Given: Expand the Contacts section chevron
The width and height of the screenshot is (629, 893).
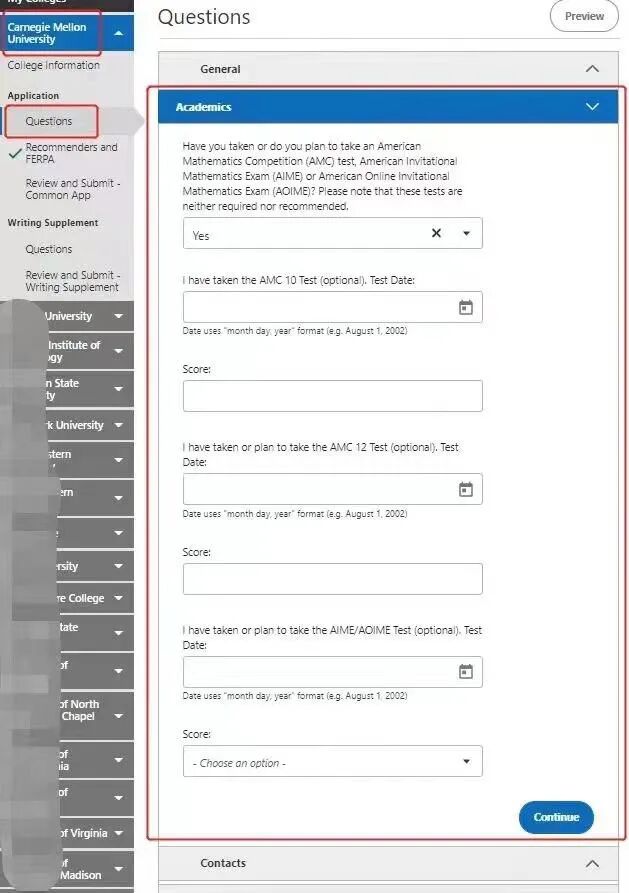Looking at the screenshot, I should (x=592, y=863).
